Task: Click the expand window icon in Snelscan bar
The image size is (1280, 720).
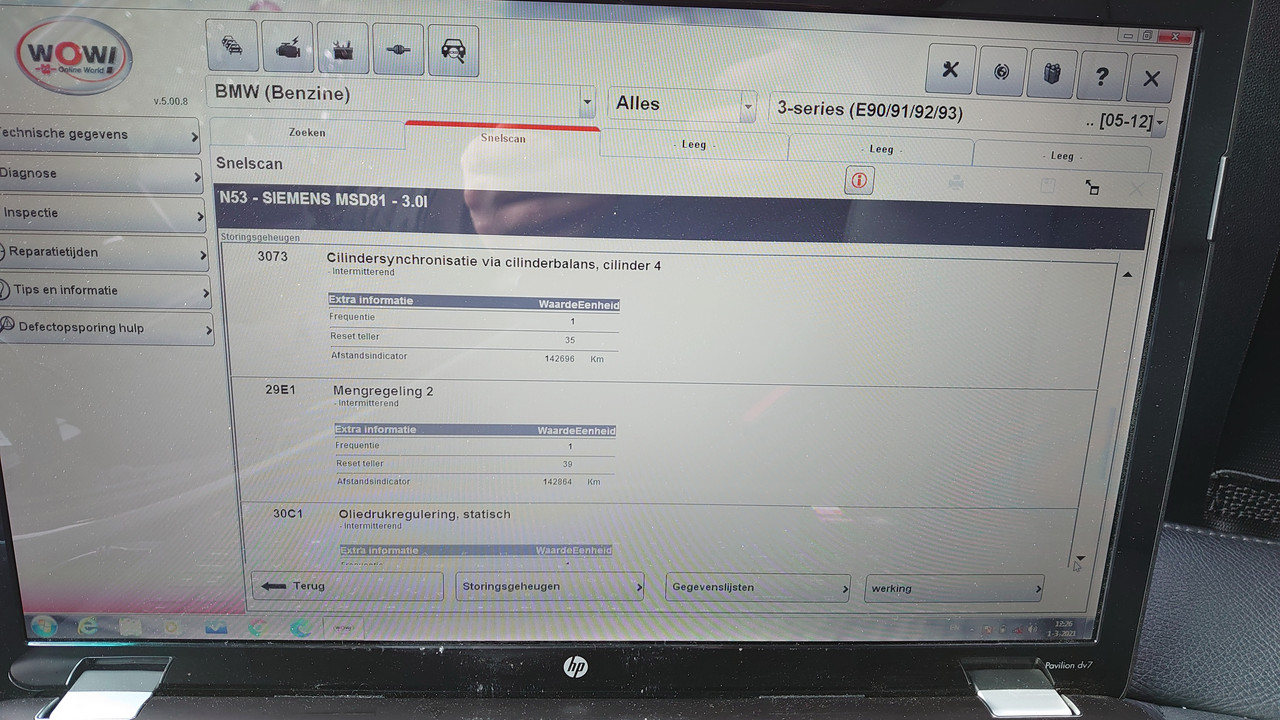Action: 1092,187
